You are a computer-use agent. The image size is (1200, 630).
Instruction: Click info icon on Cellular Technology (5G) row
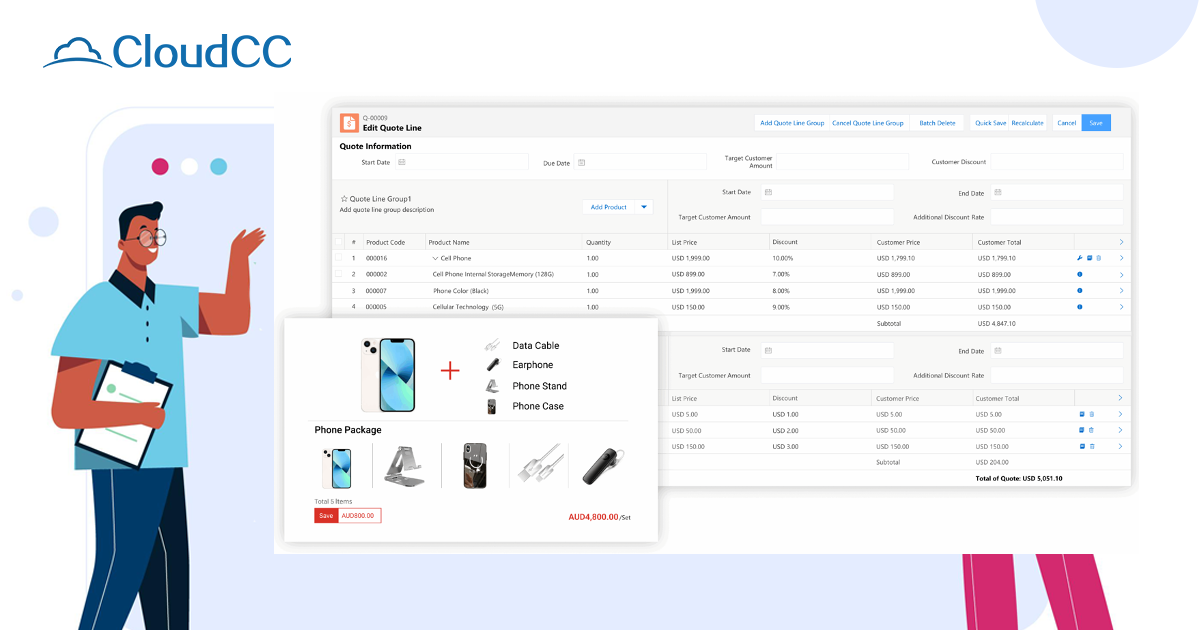1079,307
